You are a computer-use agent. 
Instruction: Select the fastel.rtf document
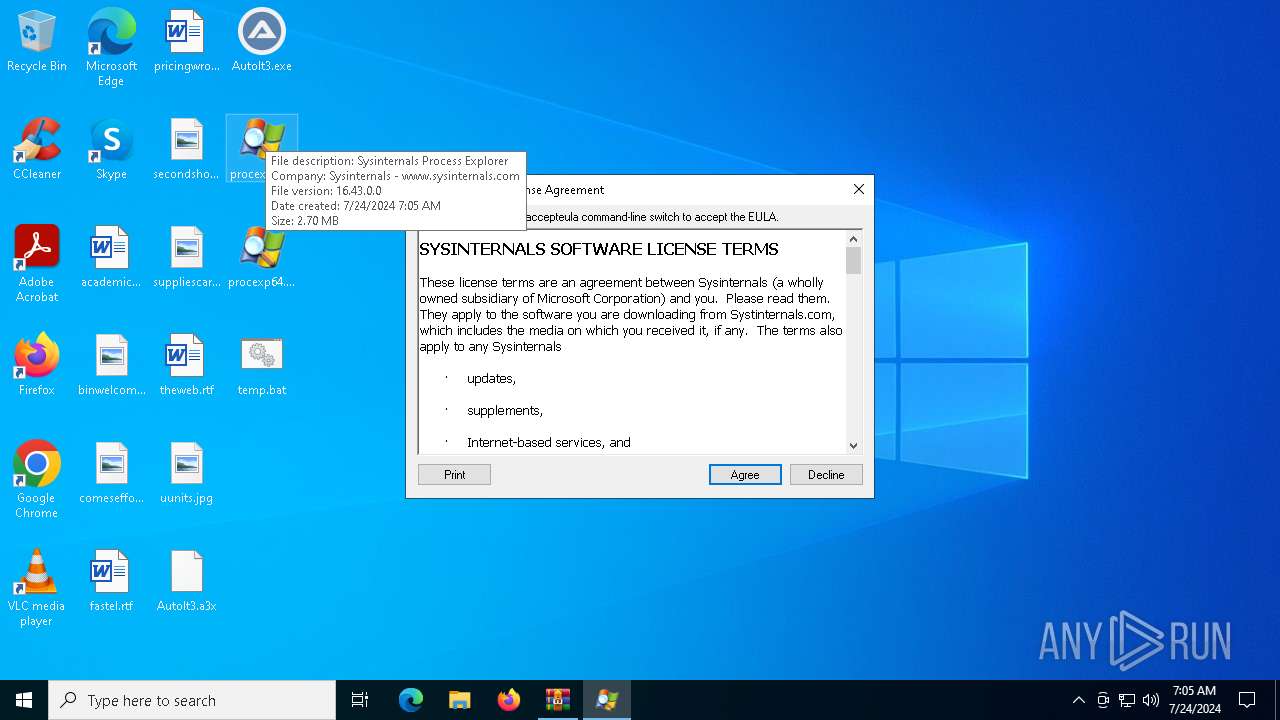point(111,581)
